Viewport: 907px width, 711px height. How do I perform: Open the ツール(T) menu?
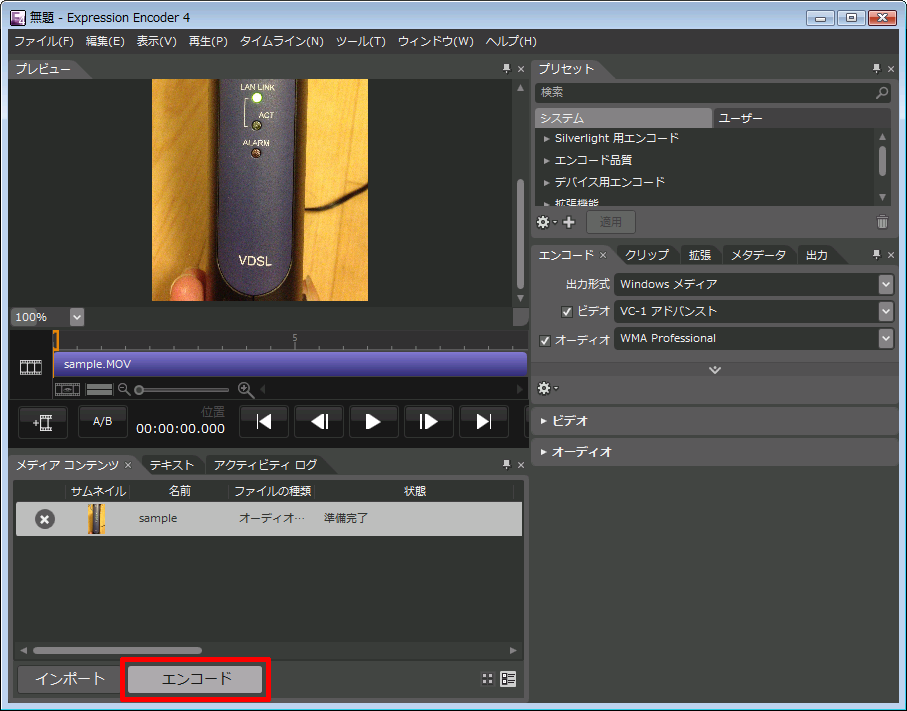pyautogui.click(x=361, y=42)
